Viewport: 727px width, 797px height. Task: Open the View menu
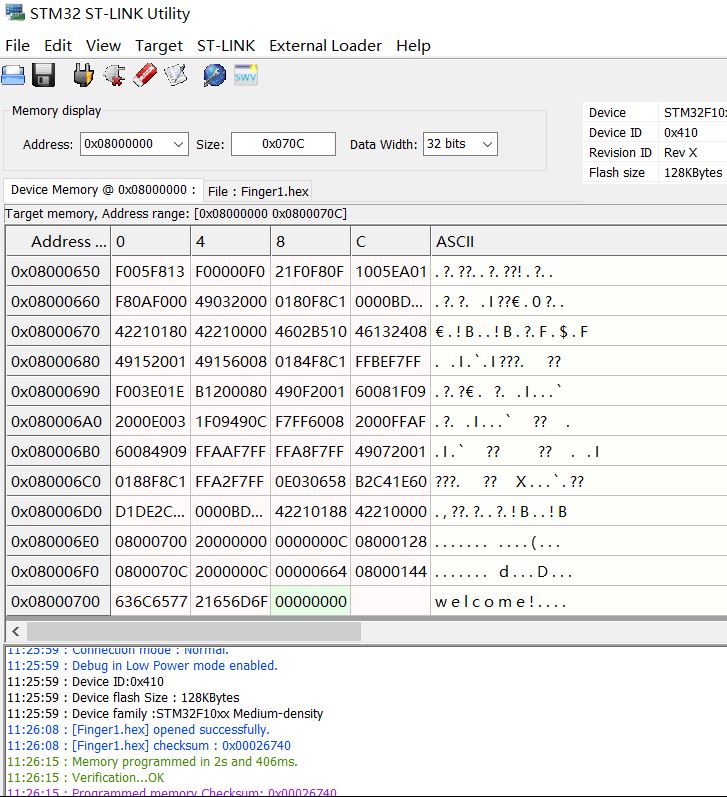[x=103, y=46]
